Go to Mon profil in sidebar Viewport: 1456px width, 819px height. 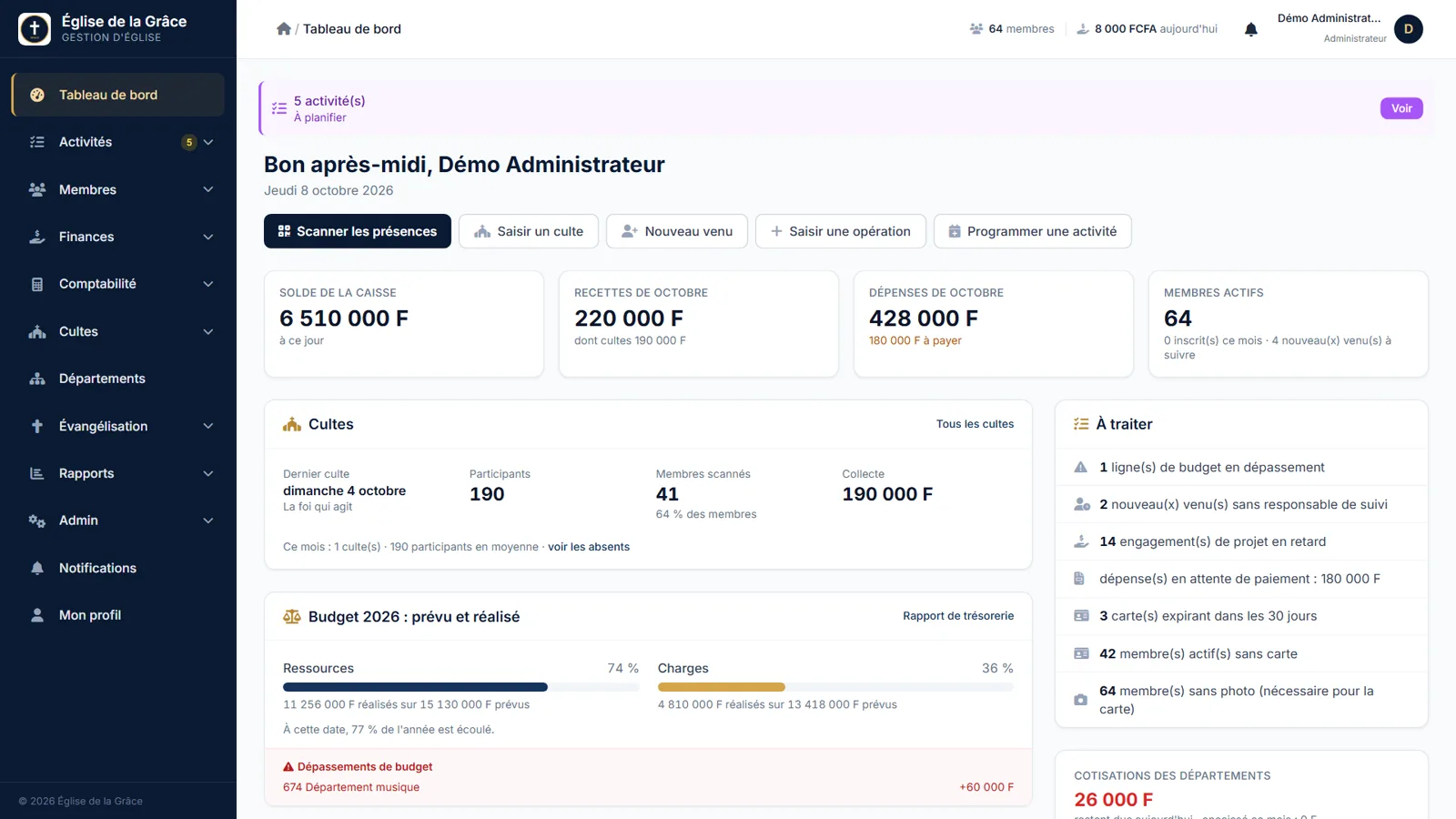pyautogui.click(x=118, y=615)
